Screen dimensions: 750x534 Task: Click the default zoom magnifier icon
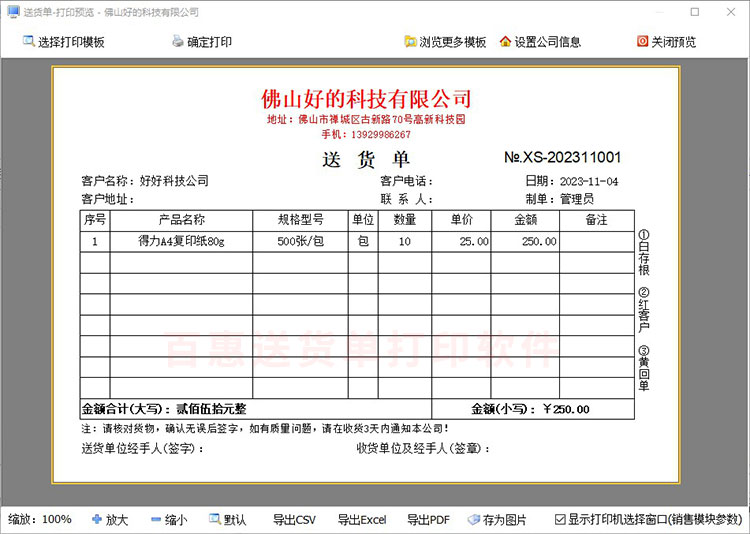(215, 519)
